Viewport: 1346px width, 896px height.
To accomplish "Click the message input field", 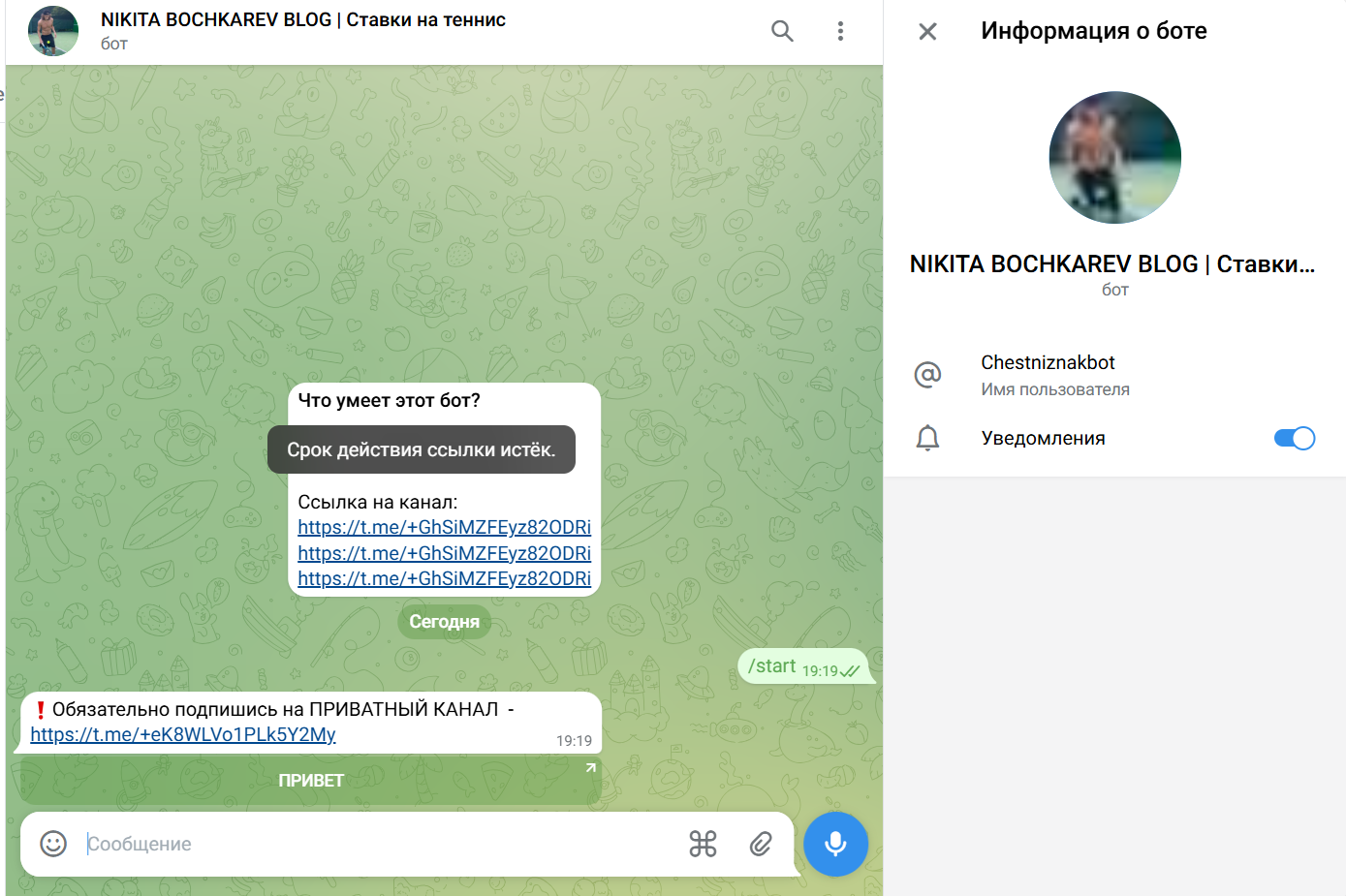I will pos(378,844).
